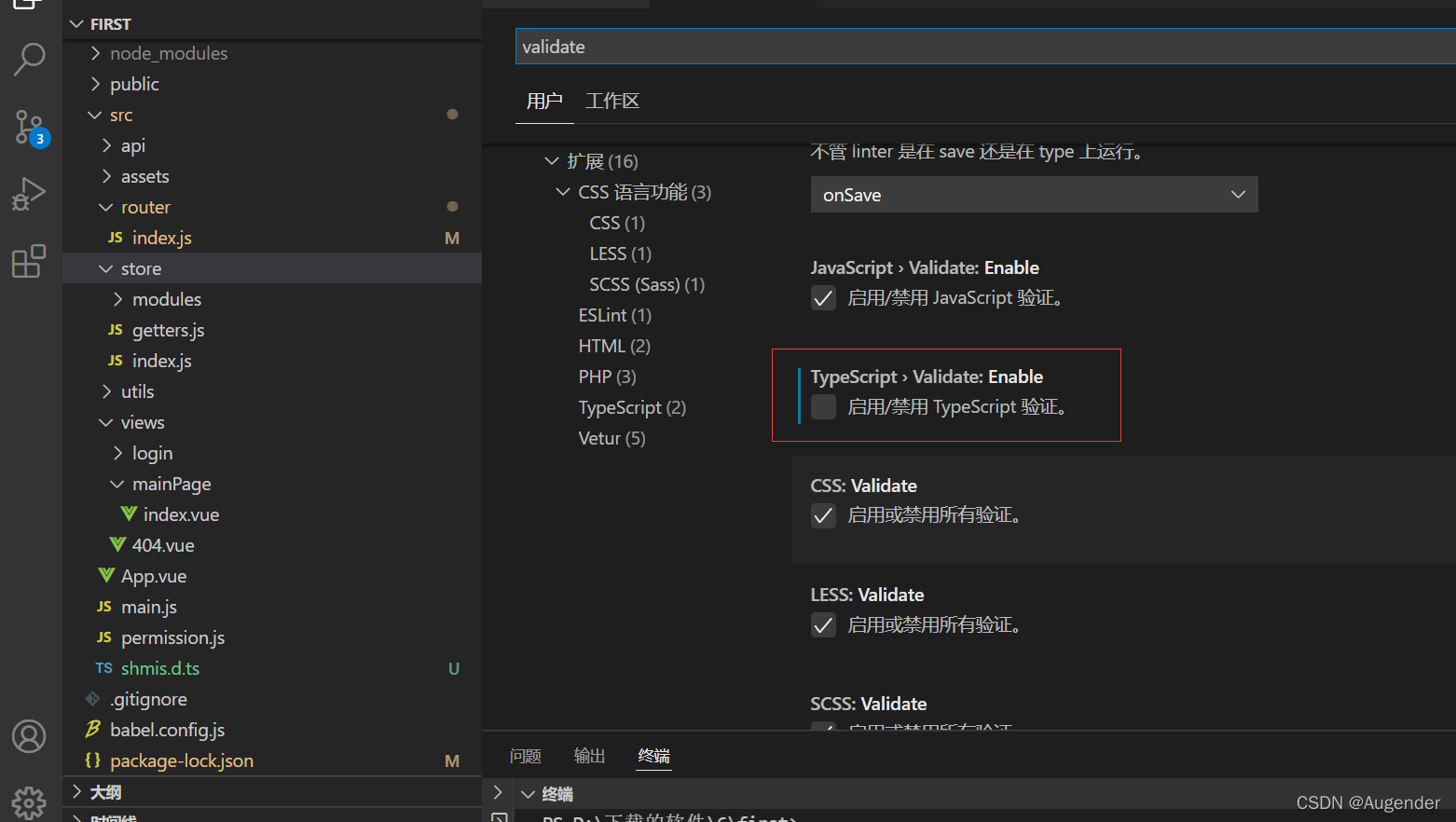Toggle JavaScript Validate Enable checkbox

(823, 298)
